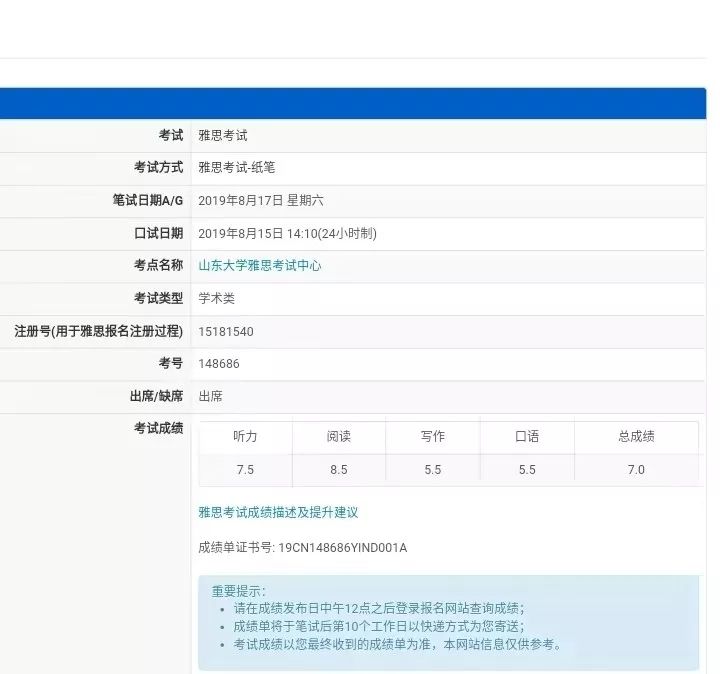The height and width of the screenshot is (674, 720).
Task: Select the written test date 2019年8月17日 星期六
Action: click(261, 201)
